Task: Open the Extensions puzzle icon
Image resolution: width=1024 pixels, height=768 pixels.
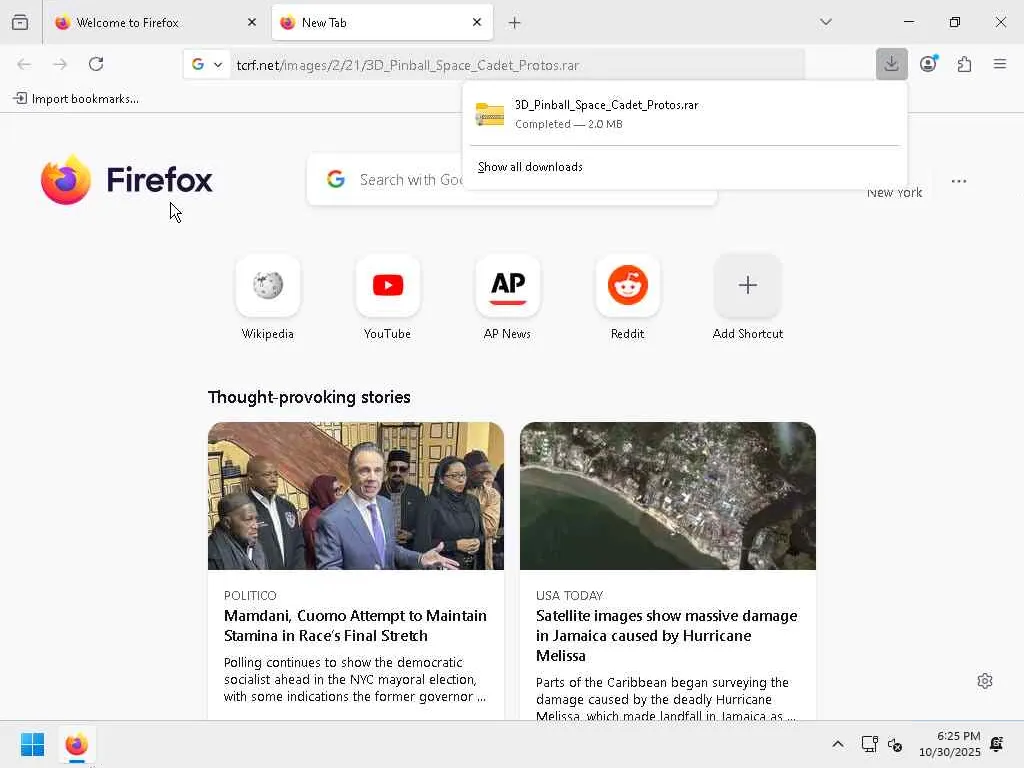Action: 964,64
